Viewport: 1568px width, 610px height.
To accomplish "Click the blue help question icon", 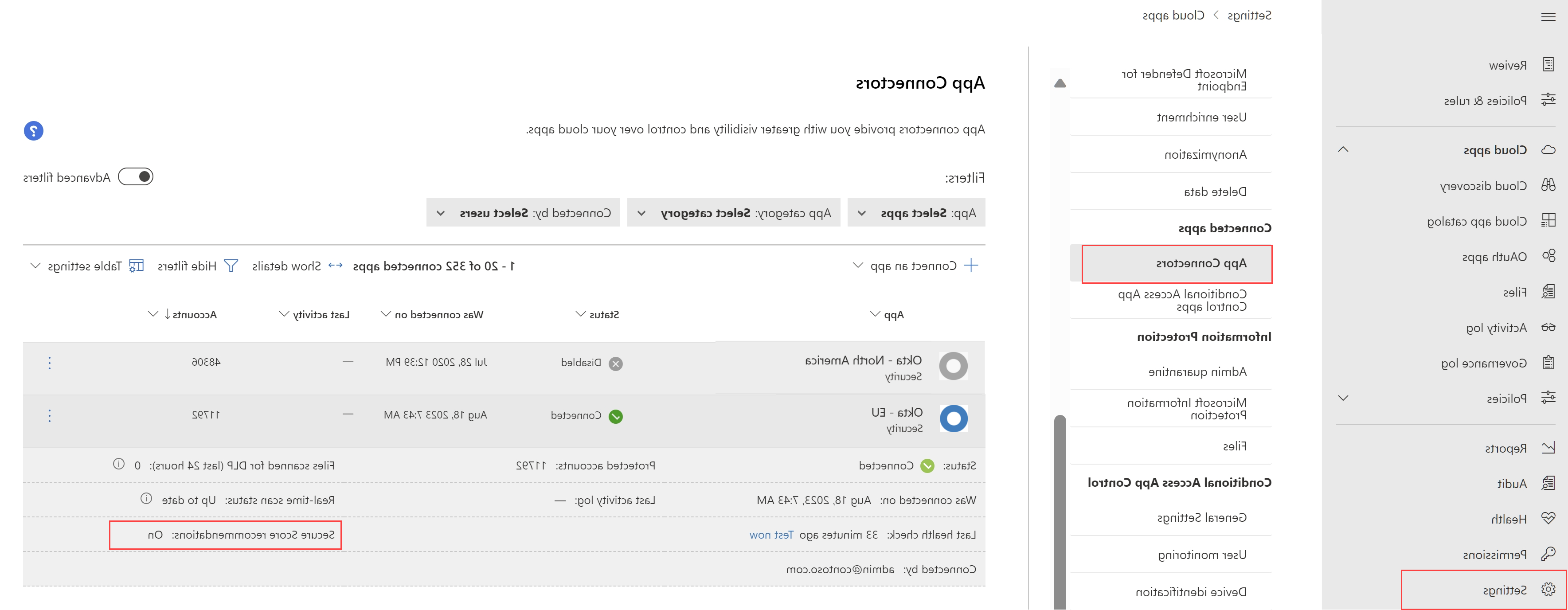I will 34,131.
